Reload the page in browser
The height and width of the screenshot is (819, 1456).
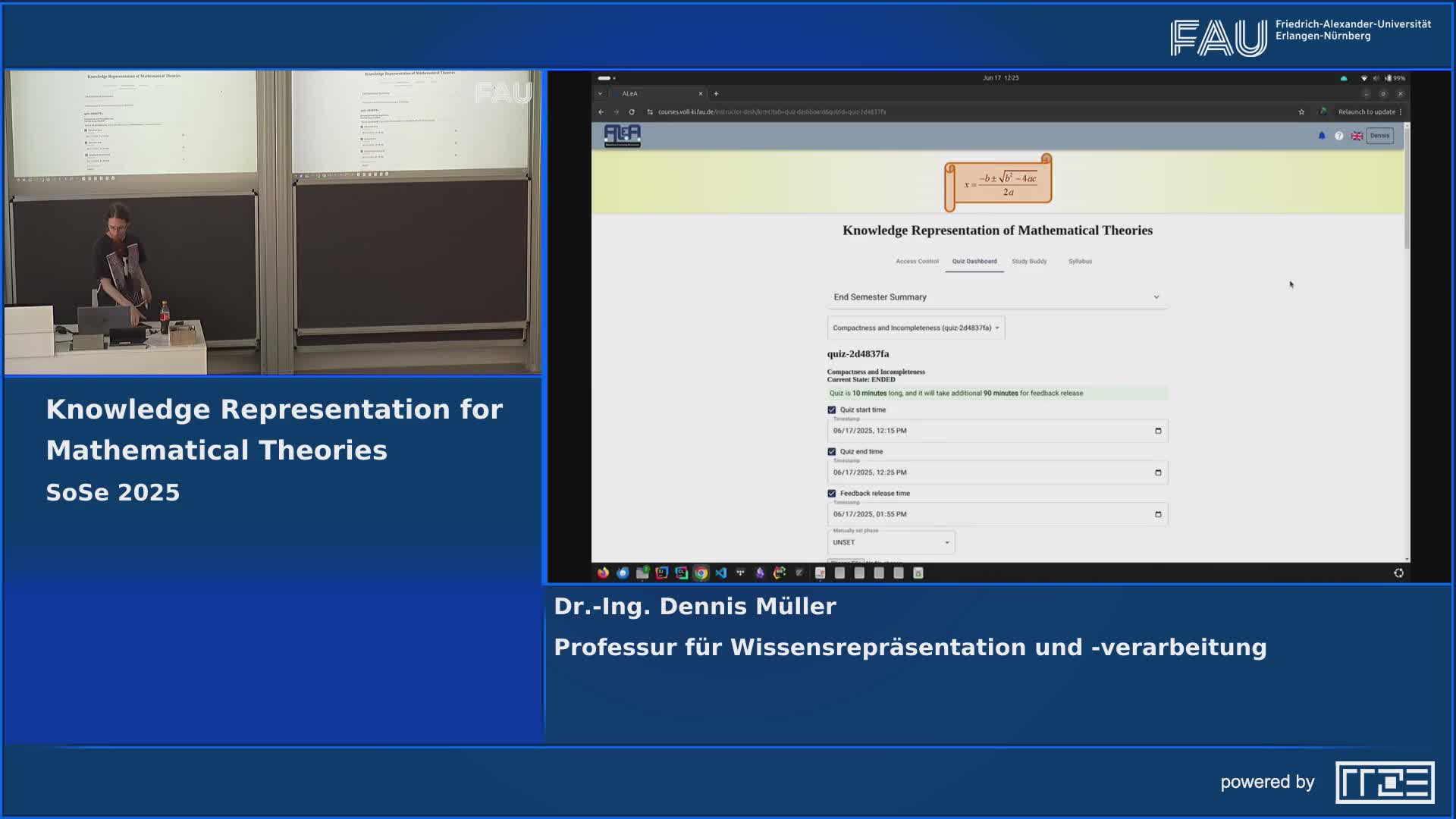point(632,111)
